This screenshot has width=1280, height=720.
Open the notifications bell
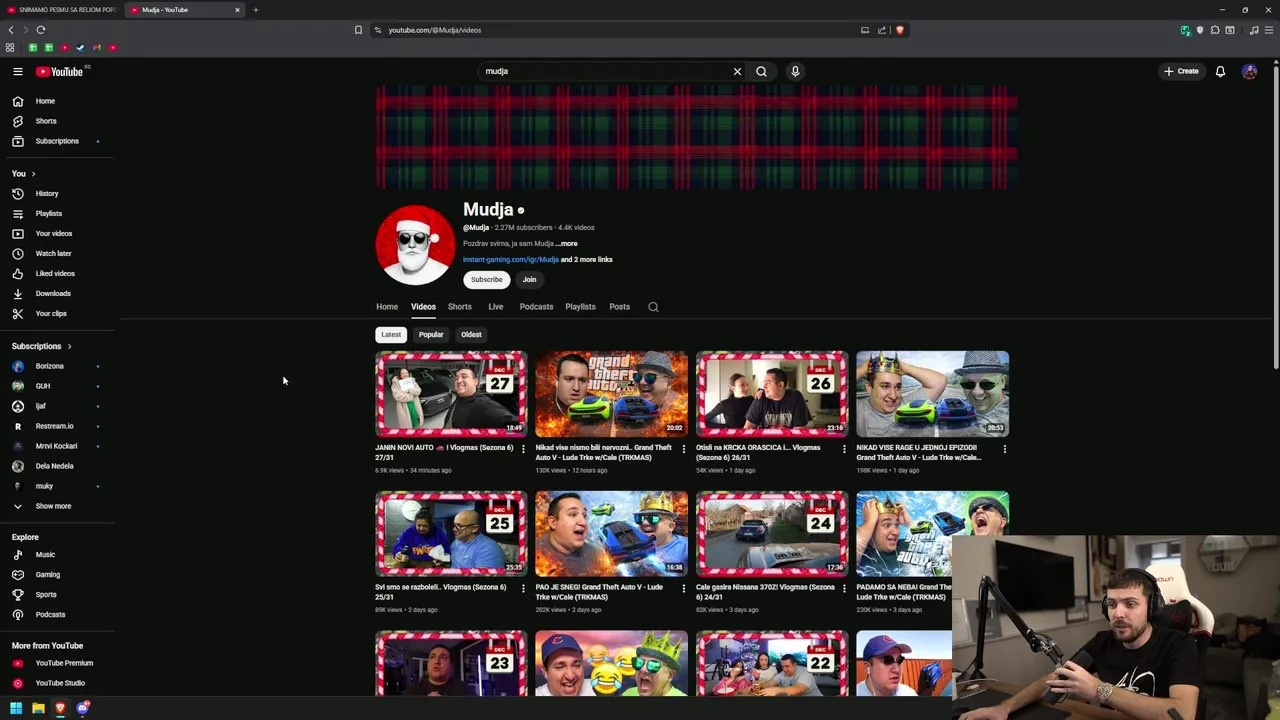[x=1220, y=71]
